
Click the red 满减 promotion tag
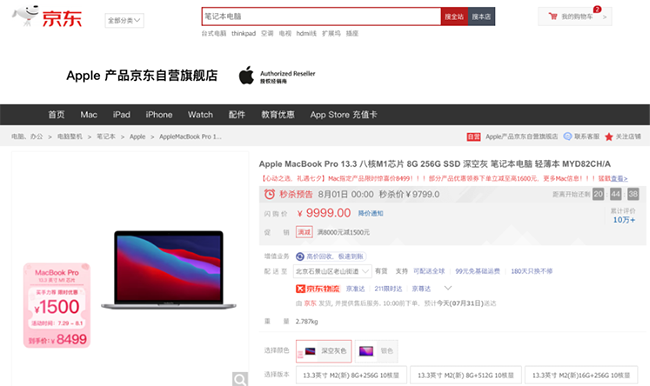pyautogui.click(x=304, y=232)
